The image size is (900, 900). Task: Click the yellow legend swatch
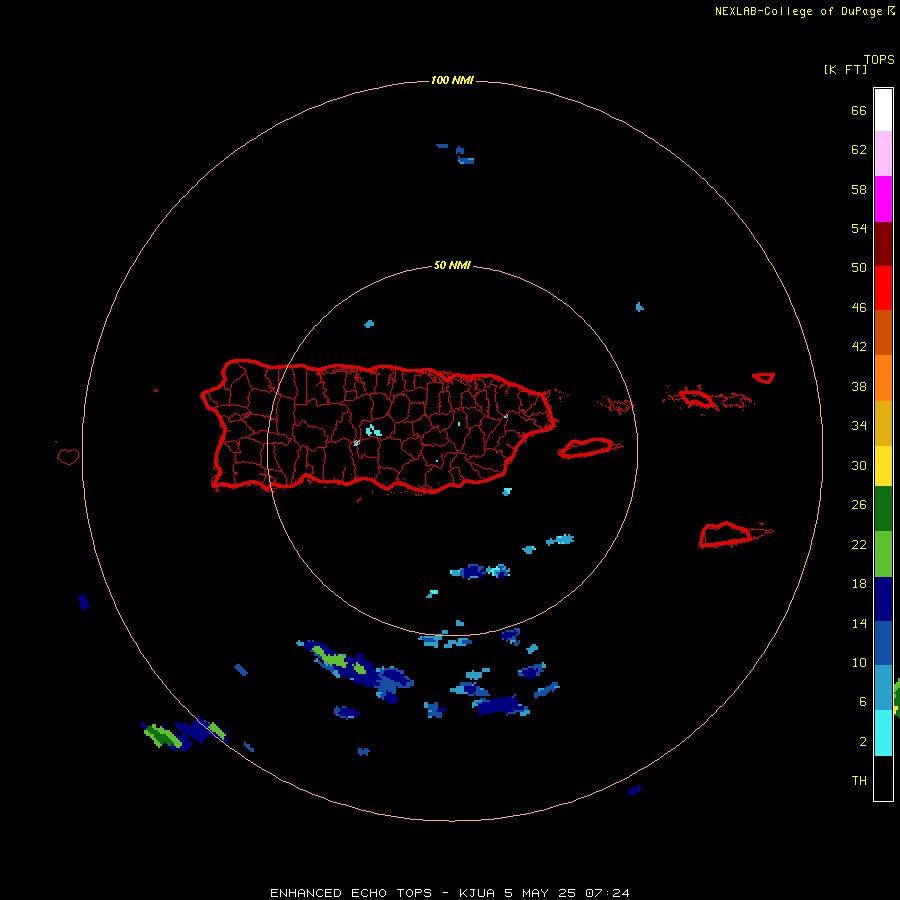(883, 466)
